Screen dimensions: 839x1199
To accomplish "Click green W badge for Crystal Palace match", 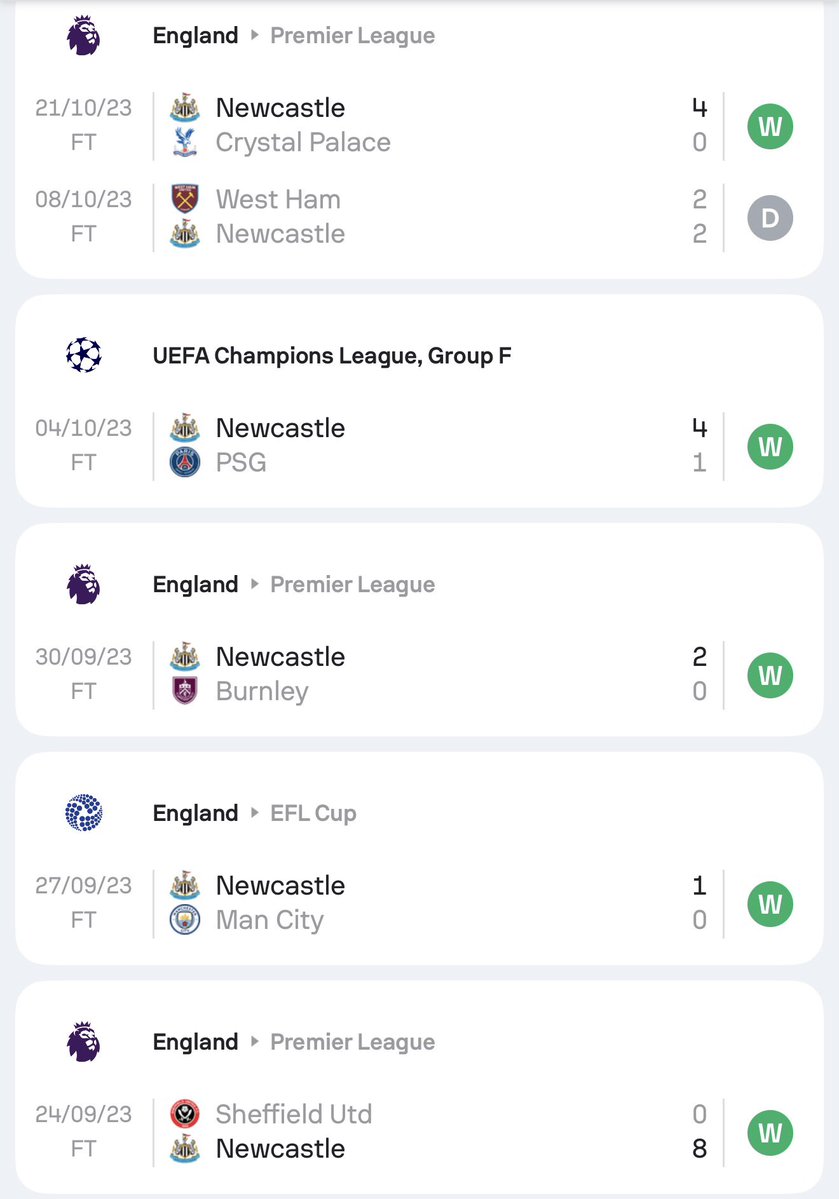I will pos(770,126).
